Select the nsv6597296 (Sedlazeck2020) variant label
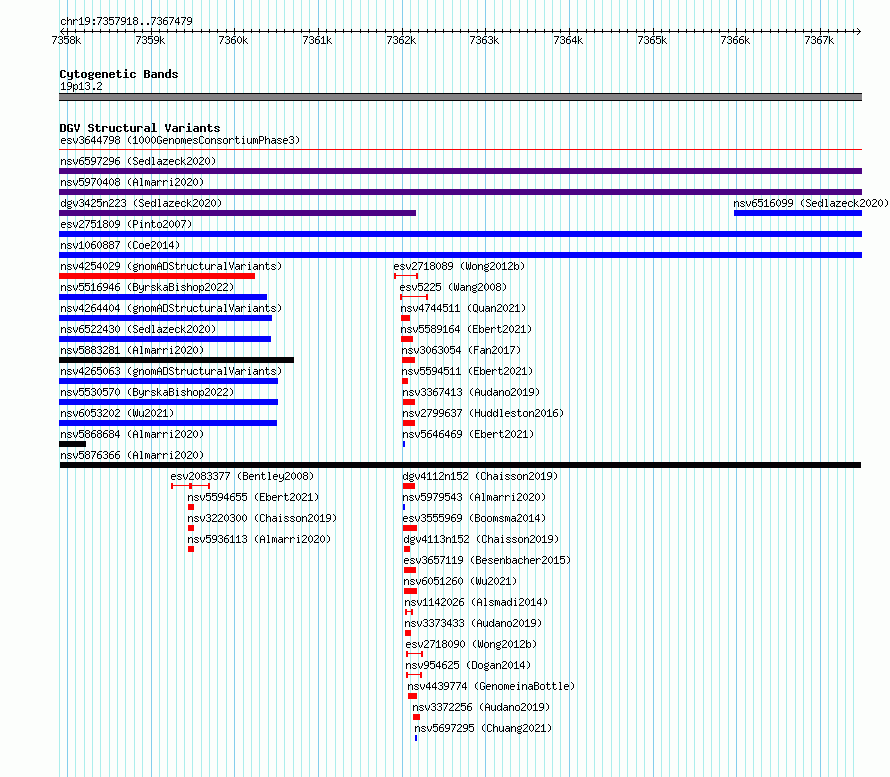890x777 pixels. tap(138, 161)
